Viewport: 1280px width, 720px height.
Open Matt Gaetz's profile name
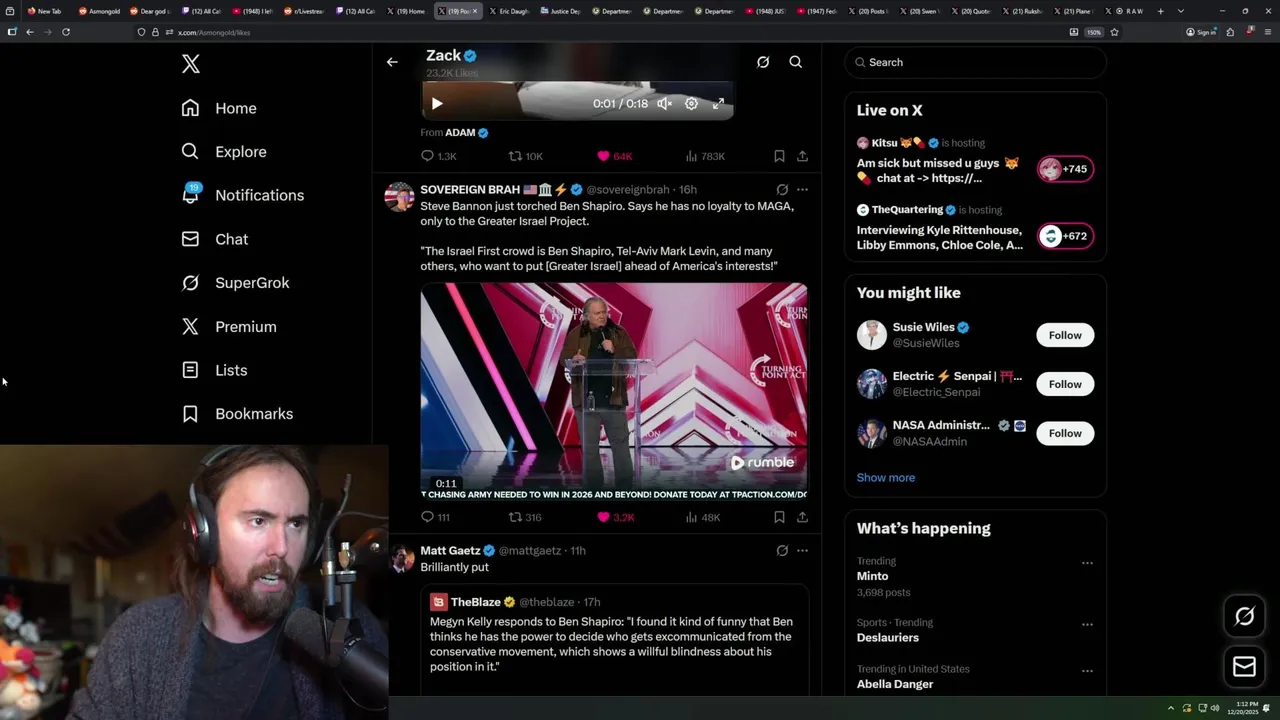450,550
